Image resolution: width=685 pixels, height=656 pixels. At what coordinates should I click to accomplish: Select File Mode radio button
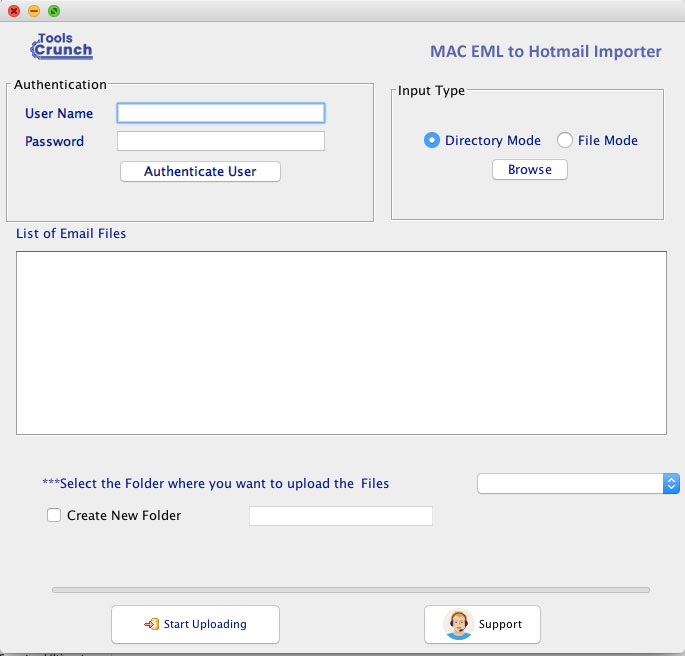[x=564, y=140]
